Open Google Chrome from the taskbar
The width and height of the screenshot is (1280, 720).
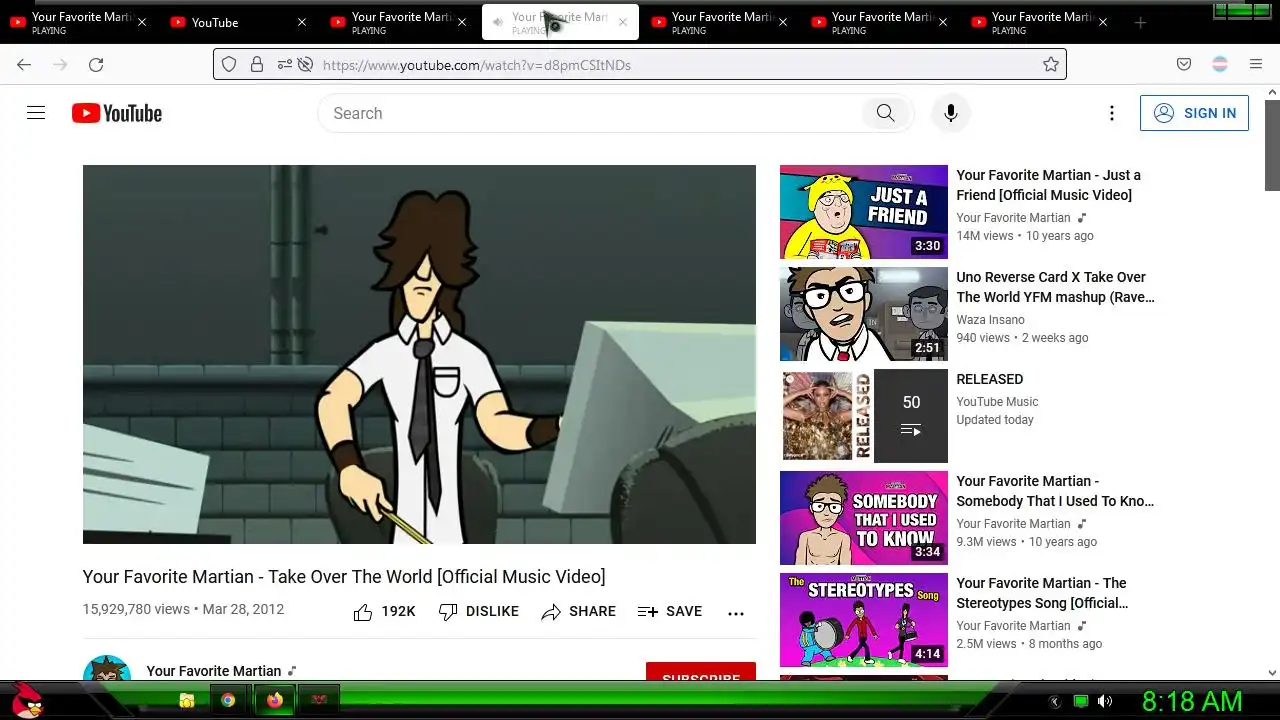click(228, 700)
